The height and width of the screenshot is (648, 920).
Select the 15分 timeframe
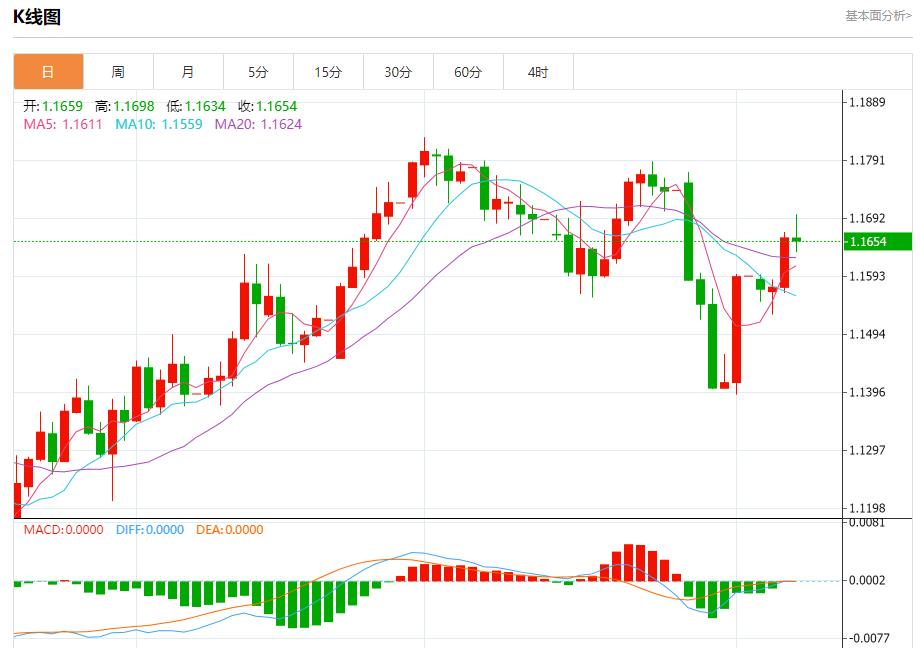point(327,71)
